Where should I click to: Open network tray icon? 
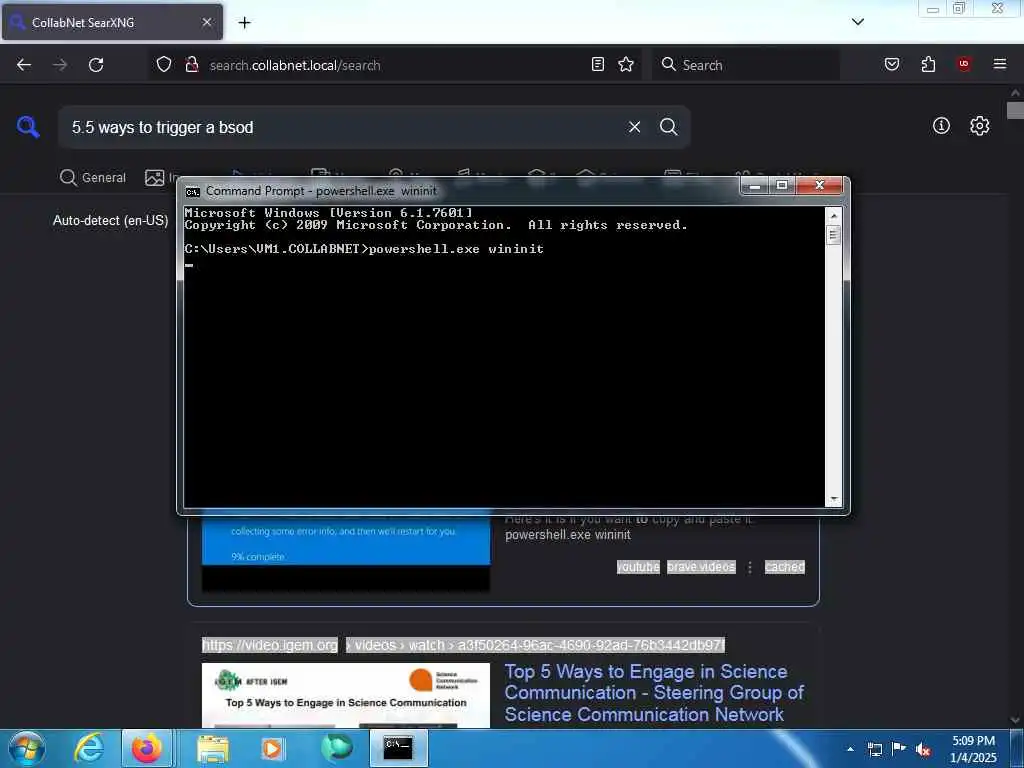(875, 749)
